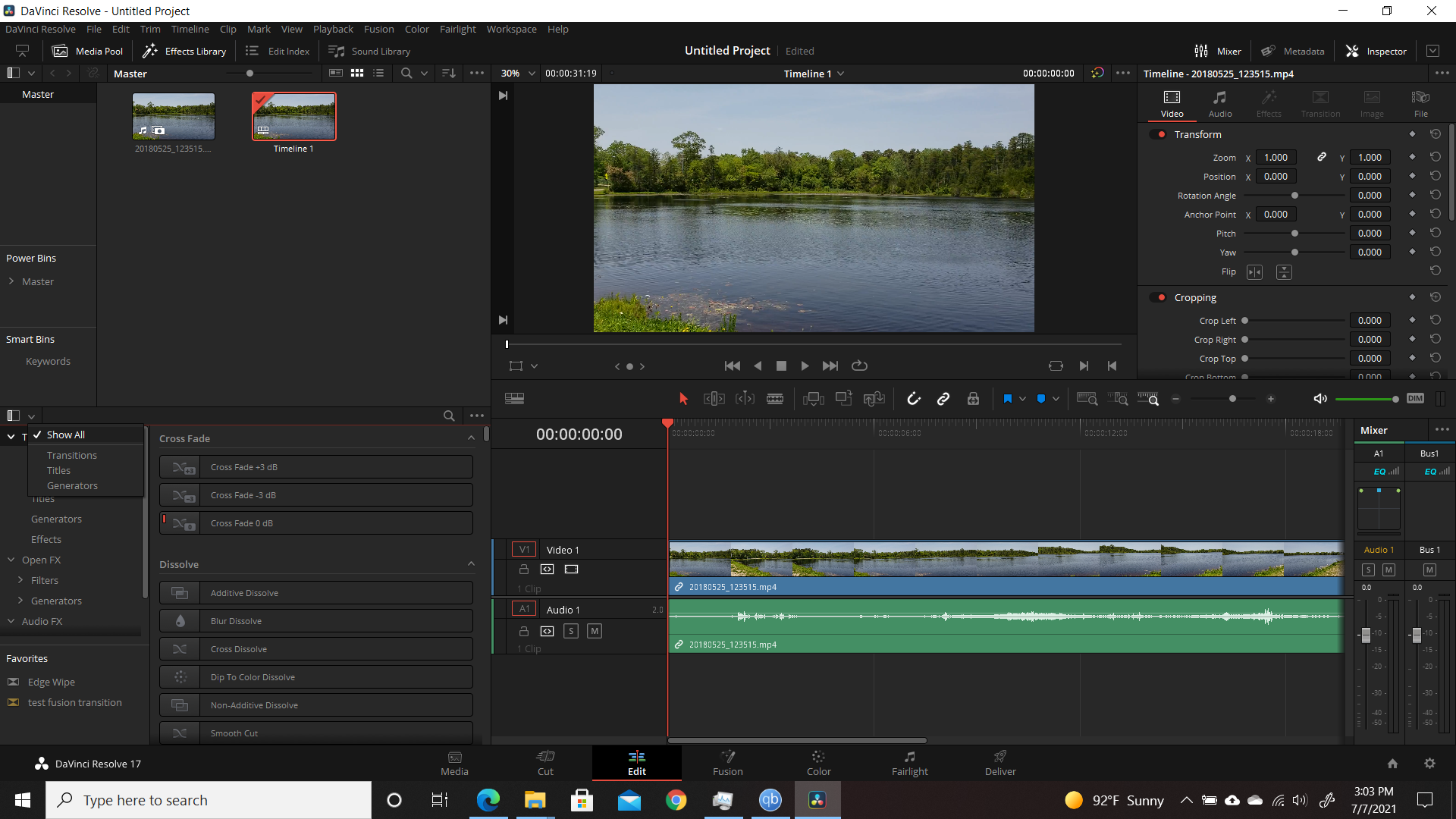This screenshot has height=819, width=1456.
Task: Expand Open FX Filters item
Action: [x=20, y=580]
